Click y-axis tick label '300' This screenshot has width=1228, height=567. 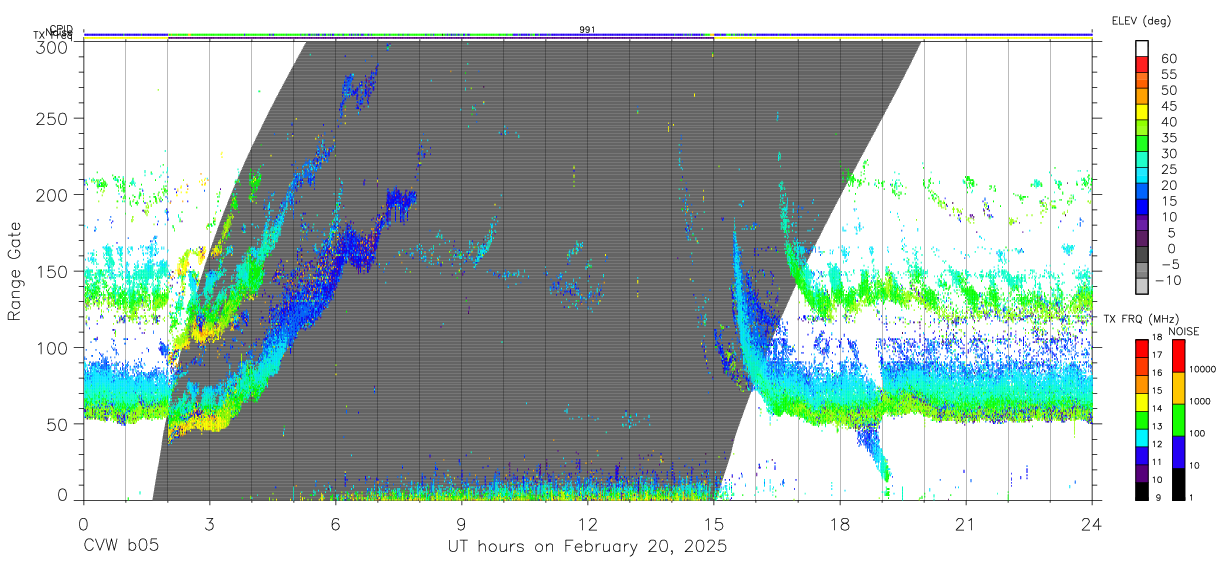point(53,46)
